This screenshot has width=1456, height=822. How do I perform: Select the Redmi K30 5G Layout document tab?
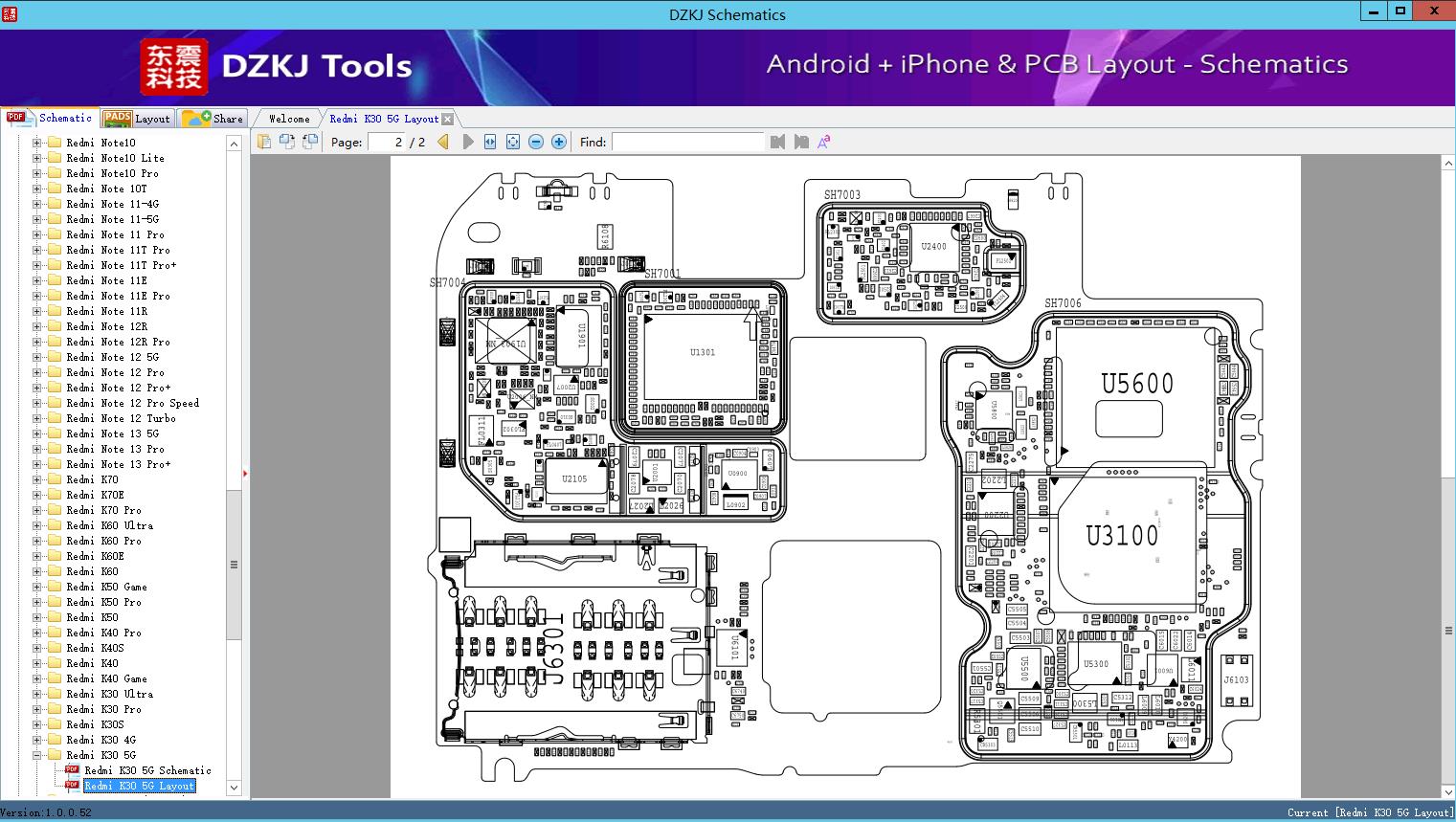[384, 119]
